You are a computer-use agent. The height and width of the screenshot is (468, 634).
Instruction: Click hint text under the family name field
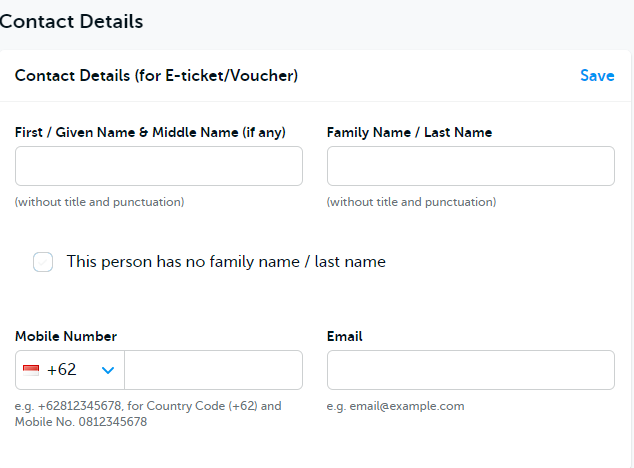[x=411, y=202]
